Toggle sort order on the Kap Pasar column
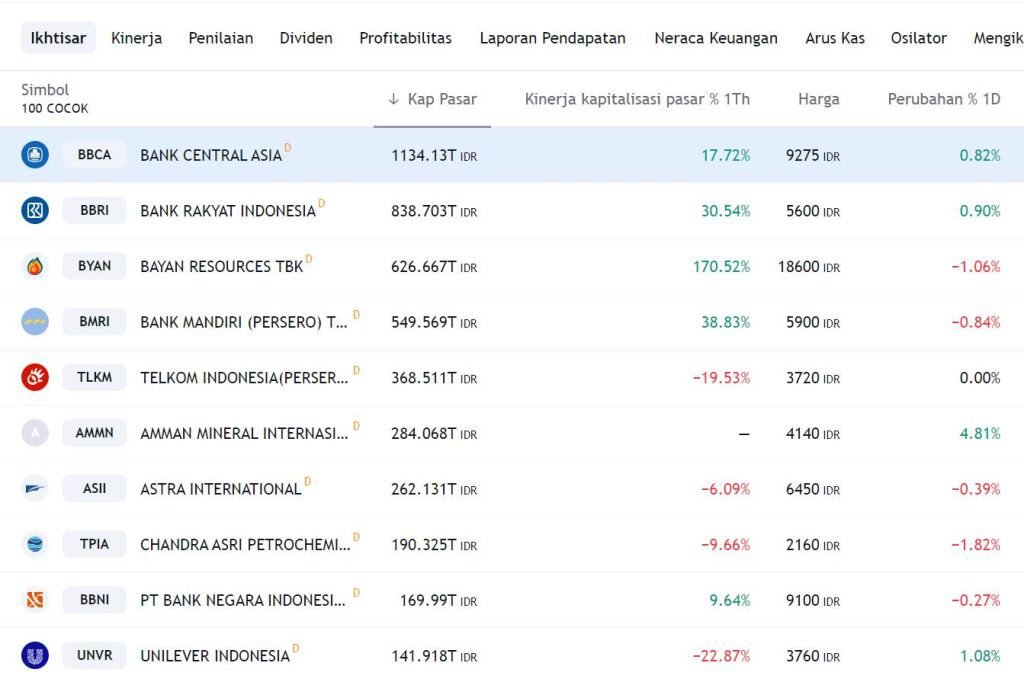 432,99
